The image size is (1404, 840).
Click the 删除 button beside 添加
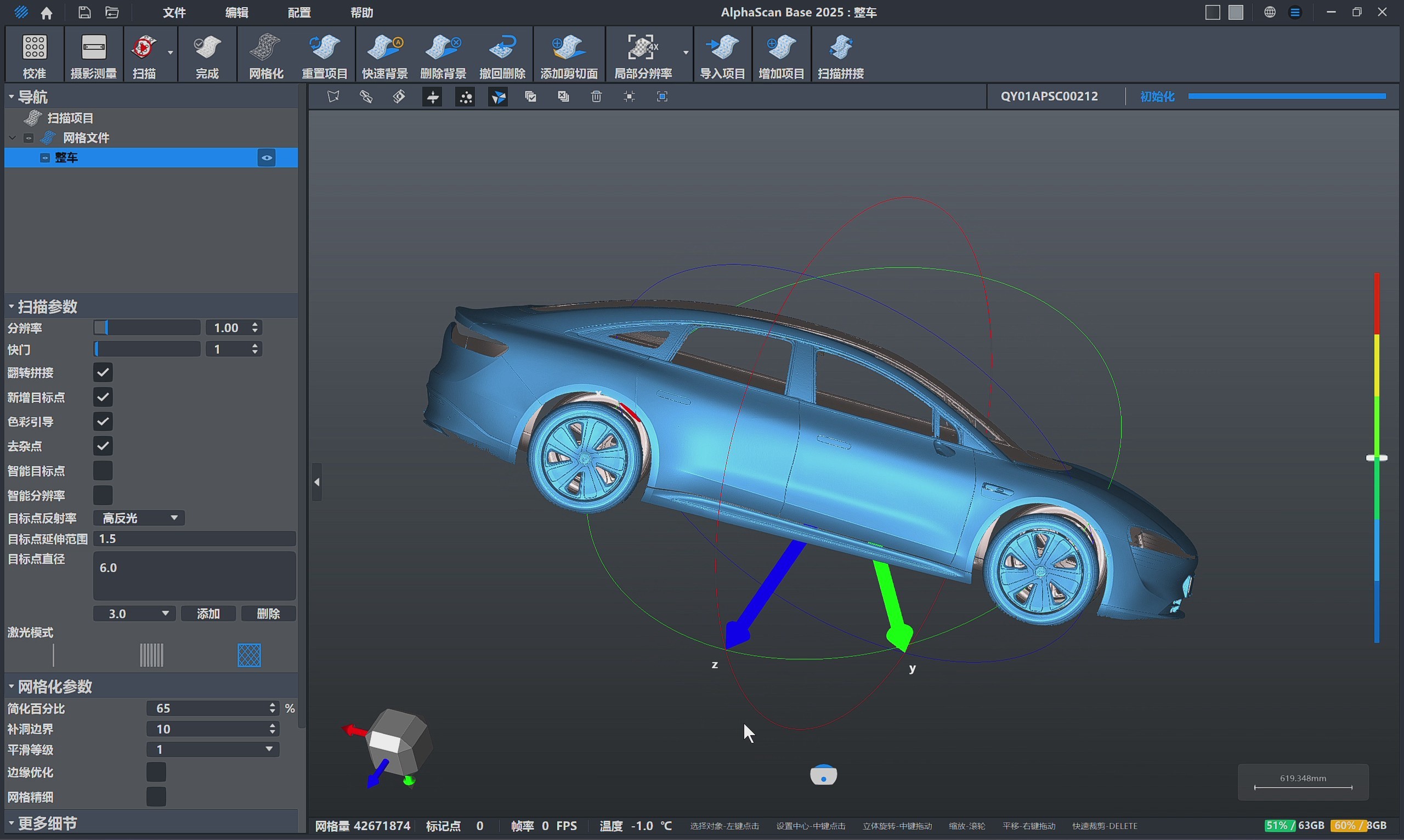268,614
